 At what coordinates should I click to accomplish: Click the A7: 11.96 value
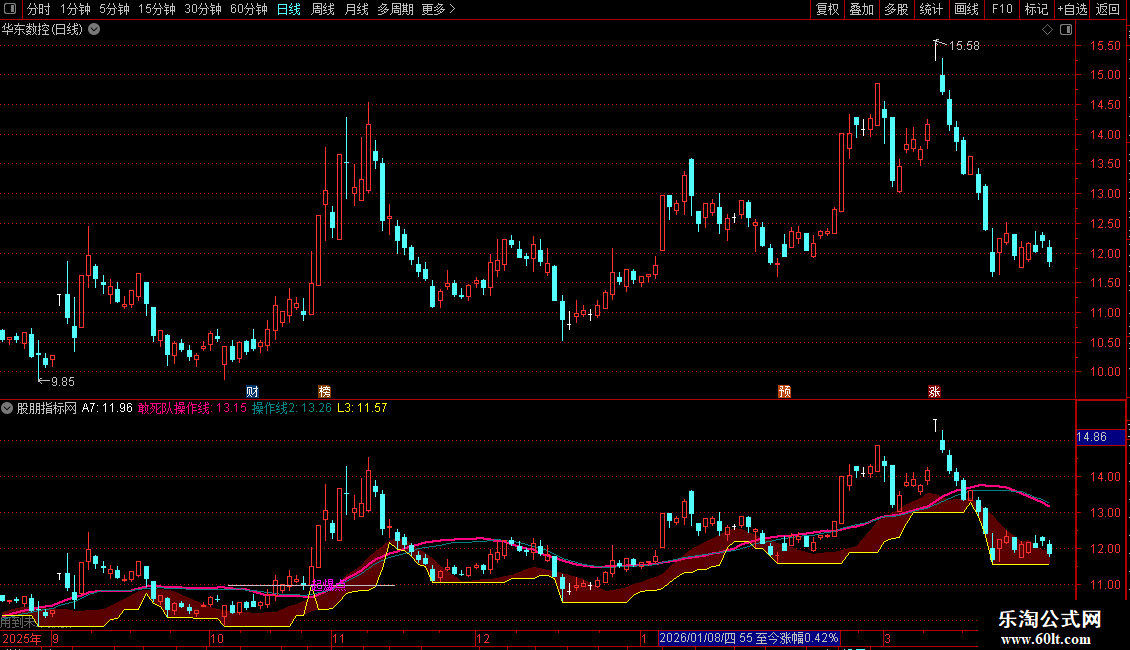(x=107, y=408)
